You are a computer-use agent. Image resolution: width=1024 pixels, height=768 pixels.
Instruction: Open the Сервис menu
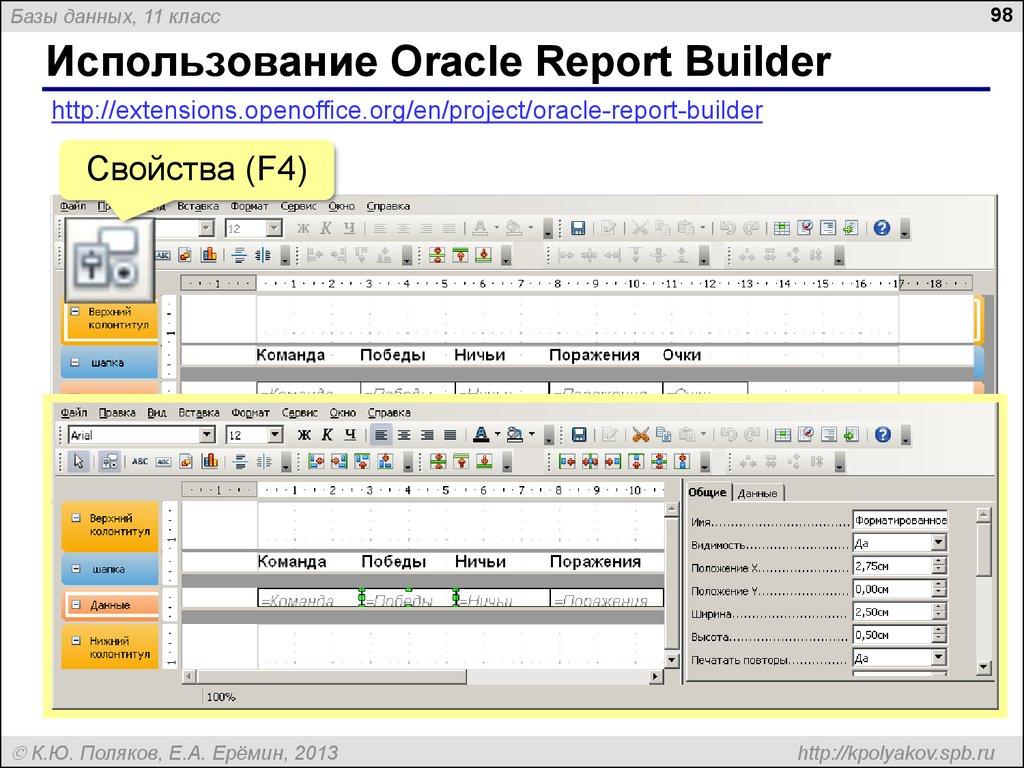[x=300, y=412]
